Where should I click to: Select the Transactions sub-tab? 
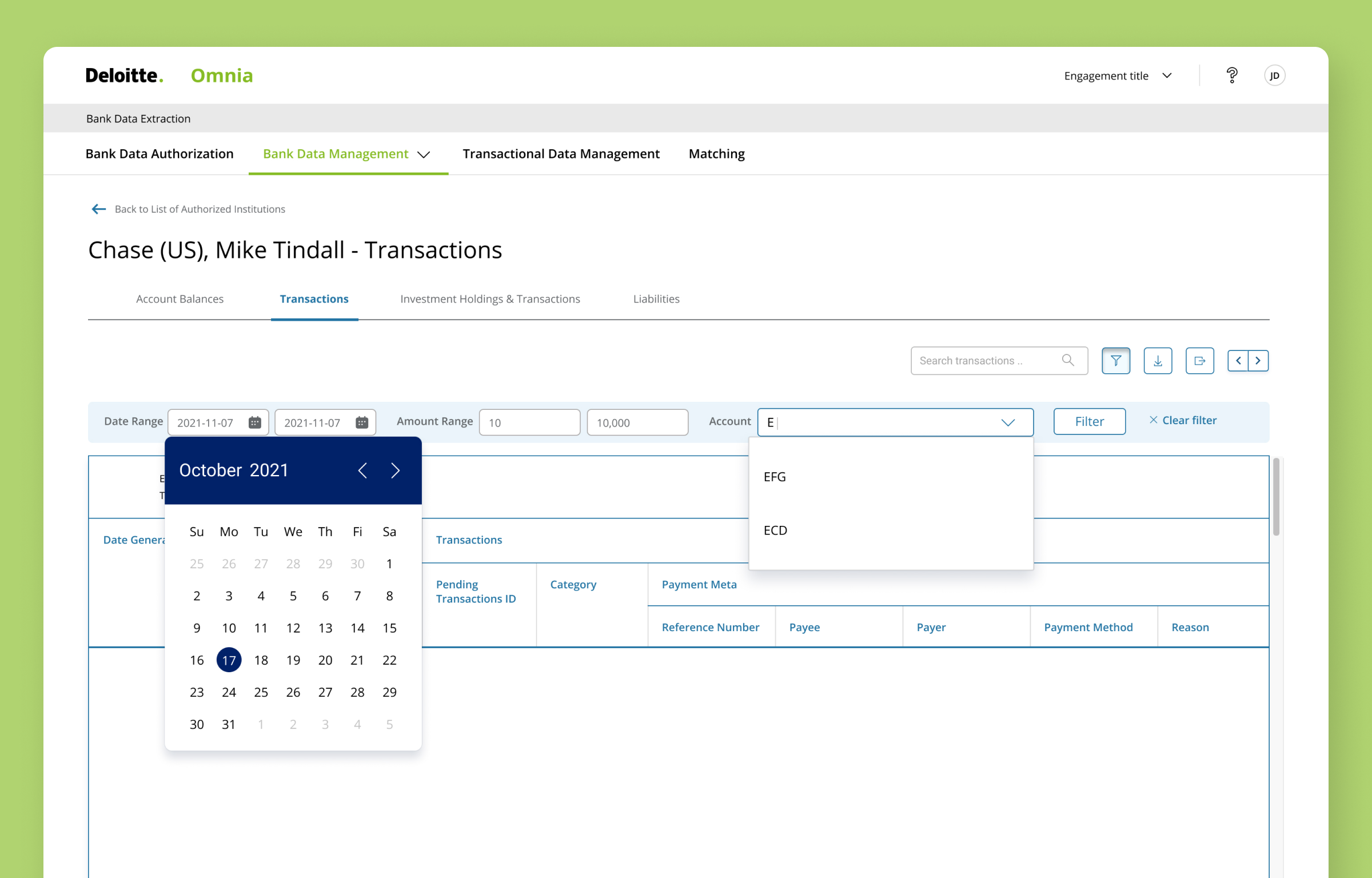point(314,299)
